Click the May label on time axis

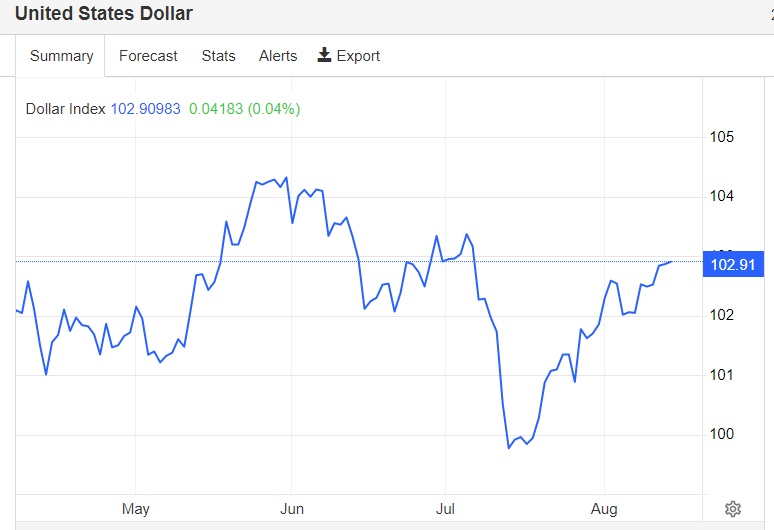[x=136, y=509]
